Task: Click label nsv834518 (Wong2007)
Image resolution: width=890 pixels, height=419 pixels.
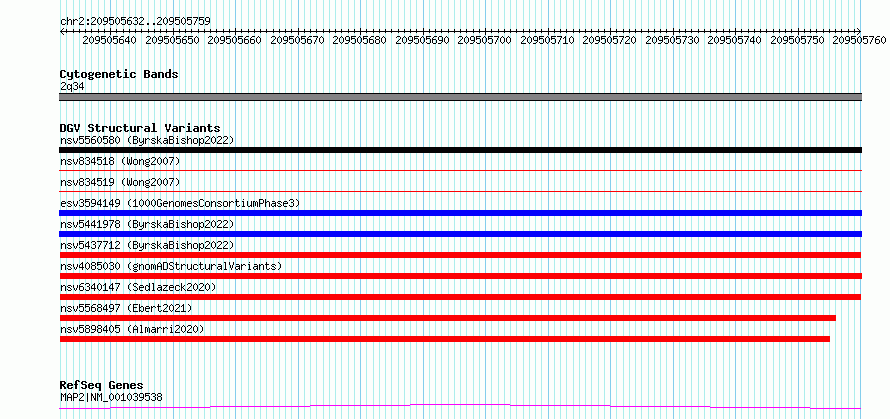Action: pos(120,161)
